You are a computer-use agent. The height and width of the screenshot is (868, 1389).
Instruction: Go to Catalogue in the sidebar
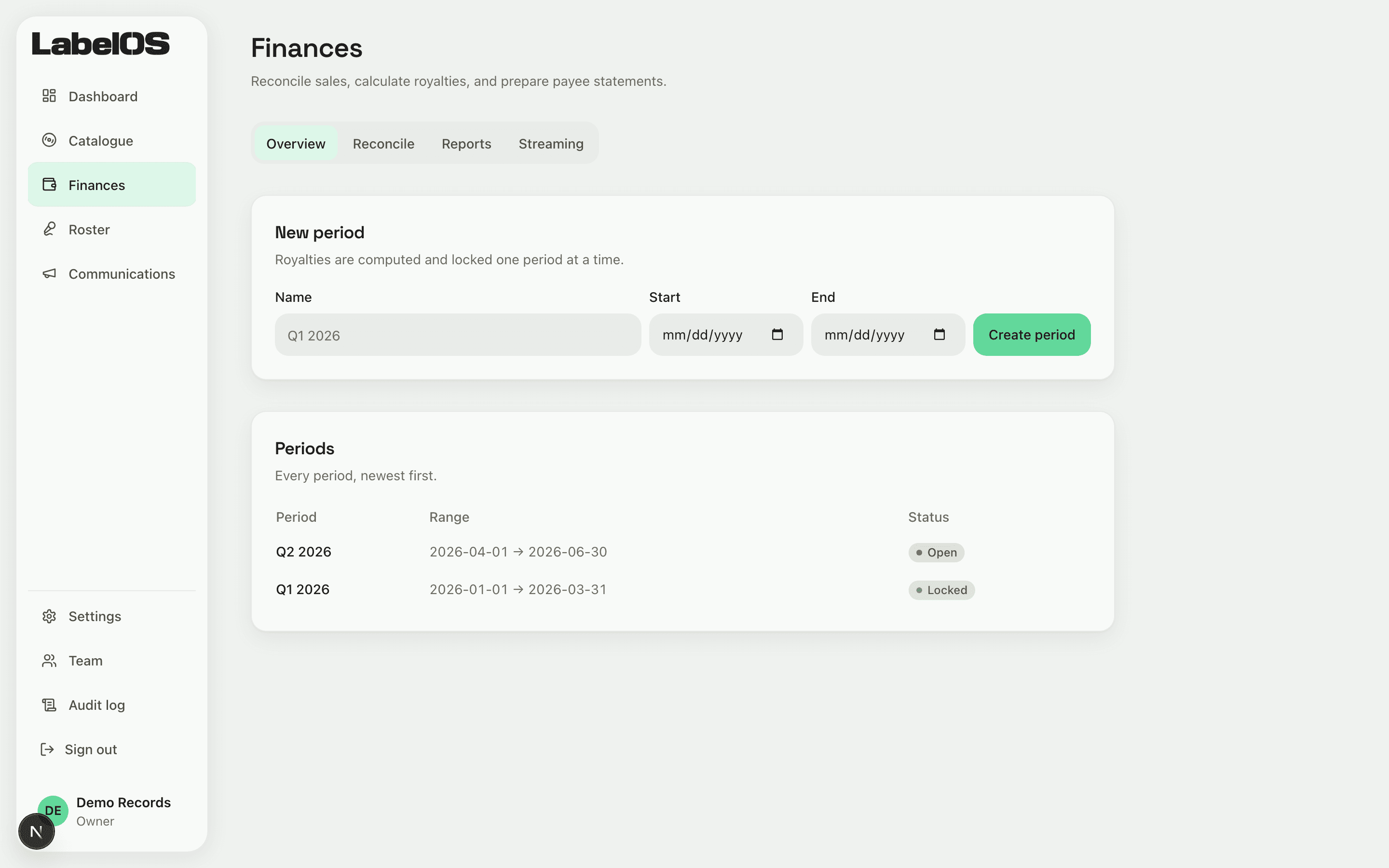(x=111, y=141)
